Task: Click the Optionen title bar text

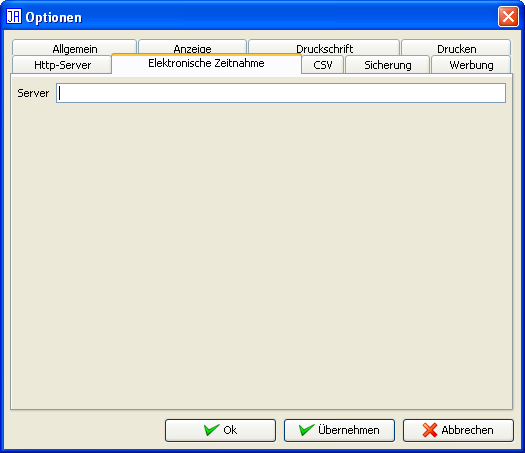Action: coord(54,17)
